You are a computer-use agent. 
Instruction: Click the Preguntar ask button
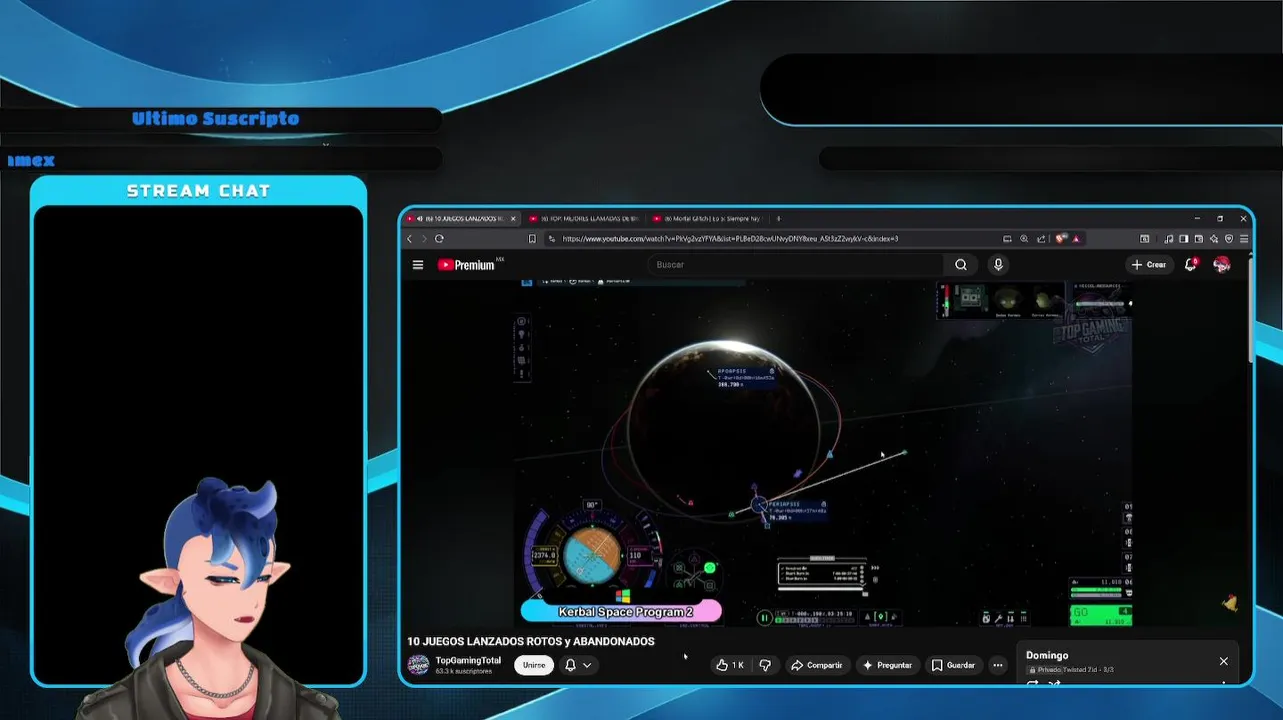pos(887,665)
